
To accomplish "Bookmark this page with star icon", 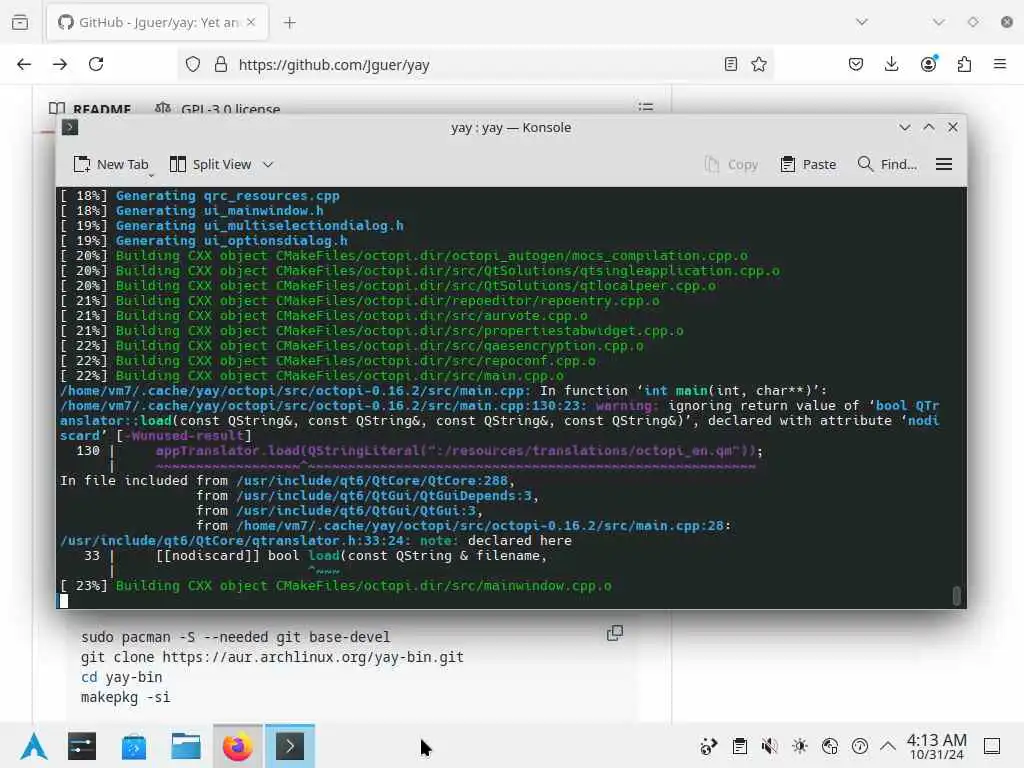I will pyautogui.click(x=759, y=64).
